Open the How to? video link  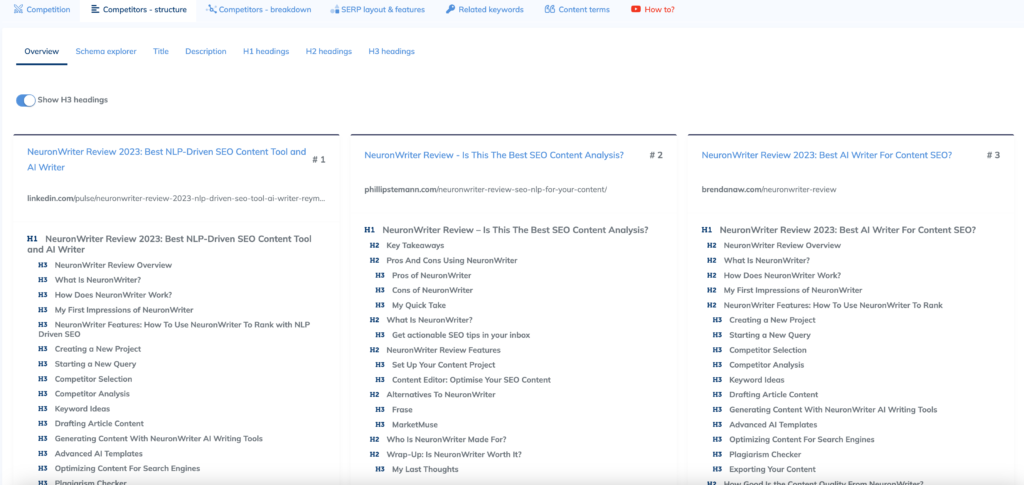point(652,10)
